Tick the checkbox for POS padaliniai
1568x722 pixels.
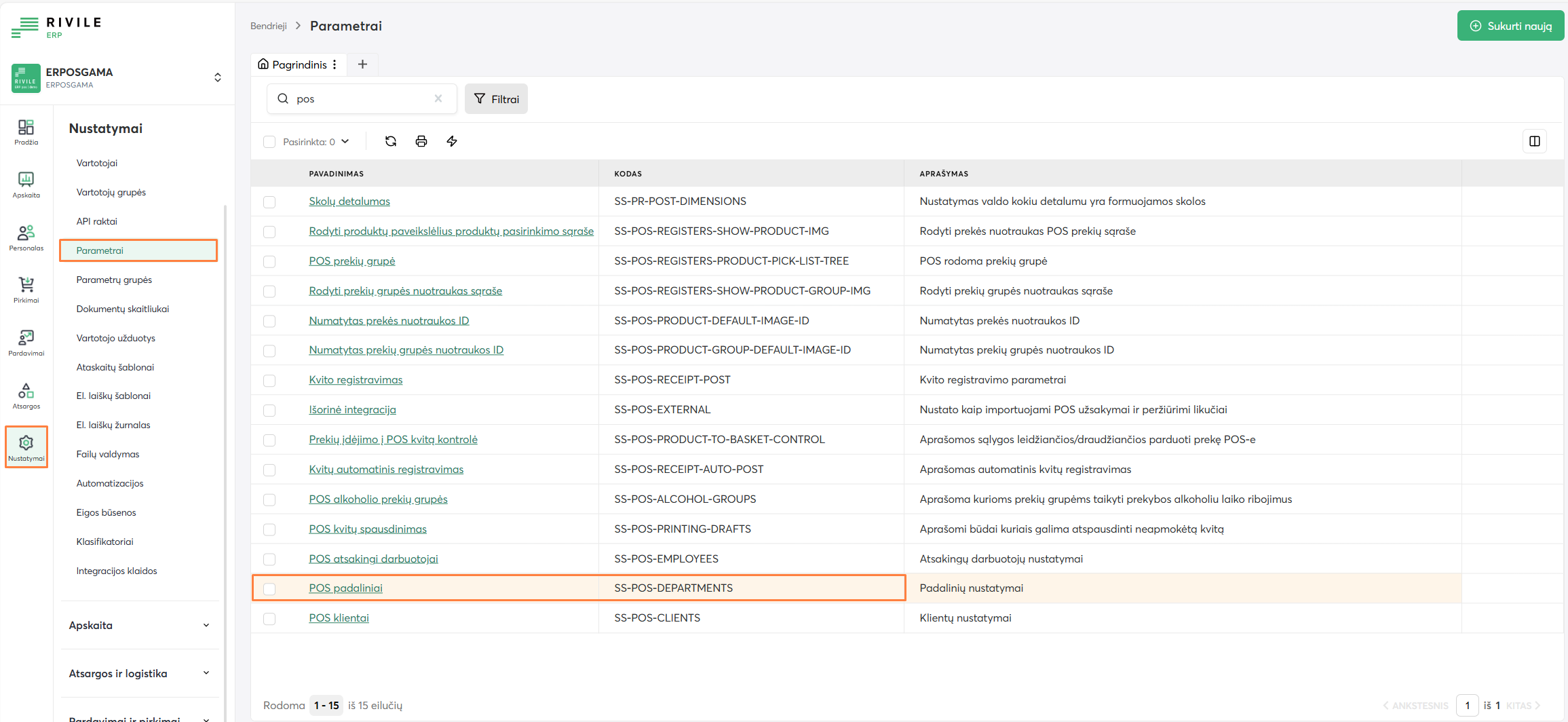[269, 588]
